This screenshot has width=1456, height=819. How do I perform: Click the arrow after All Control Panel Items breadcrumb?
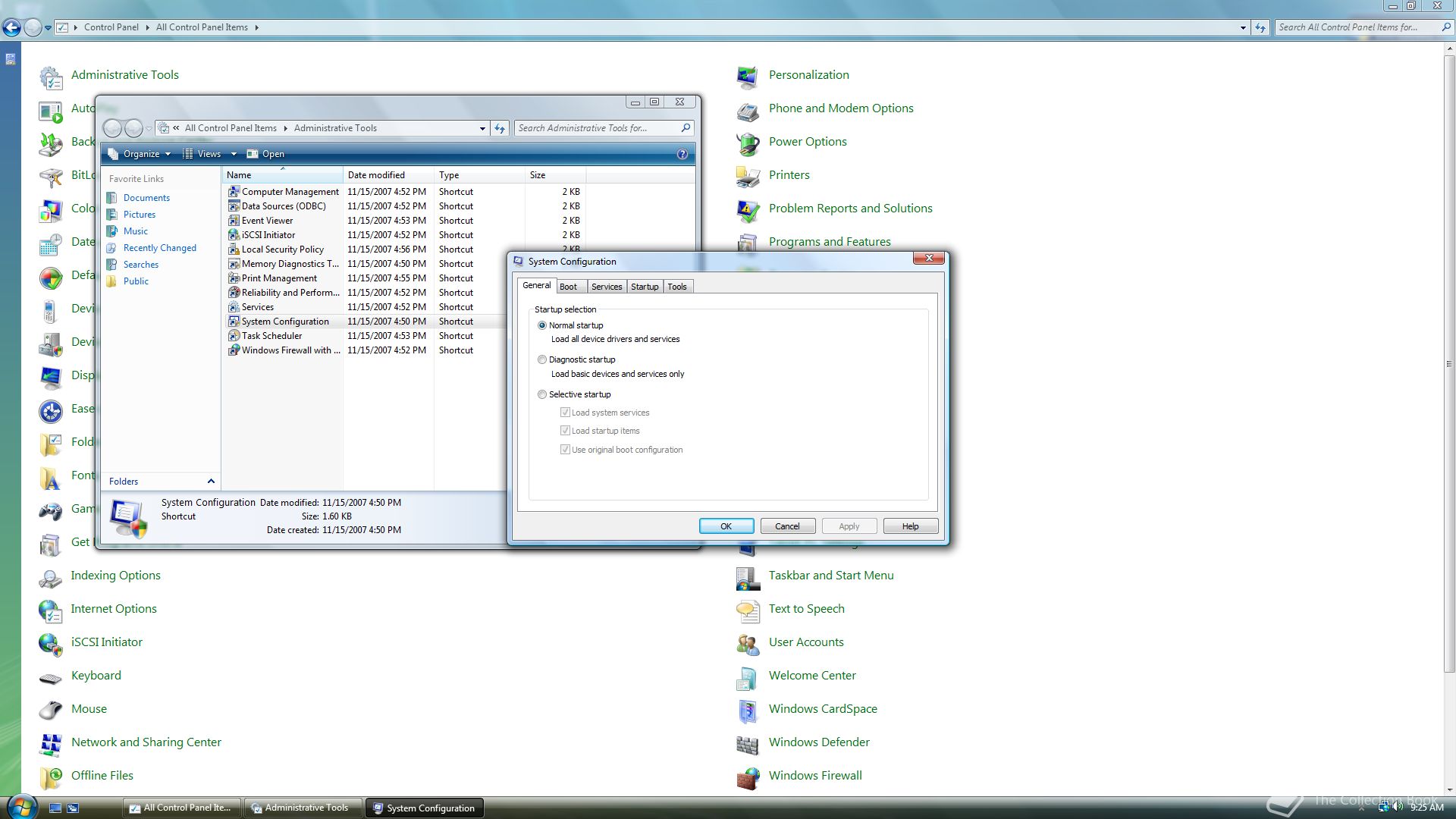[256, 27]
